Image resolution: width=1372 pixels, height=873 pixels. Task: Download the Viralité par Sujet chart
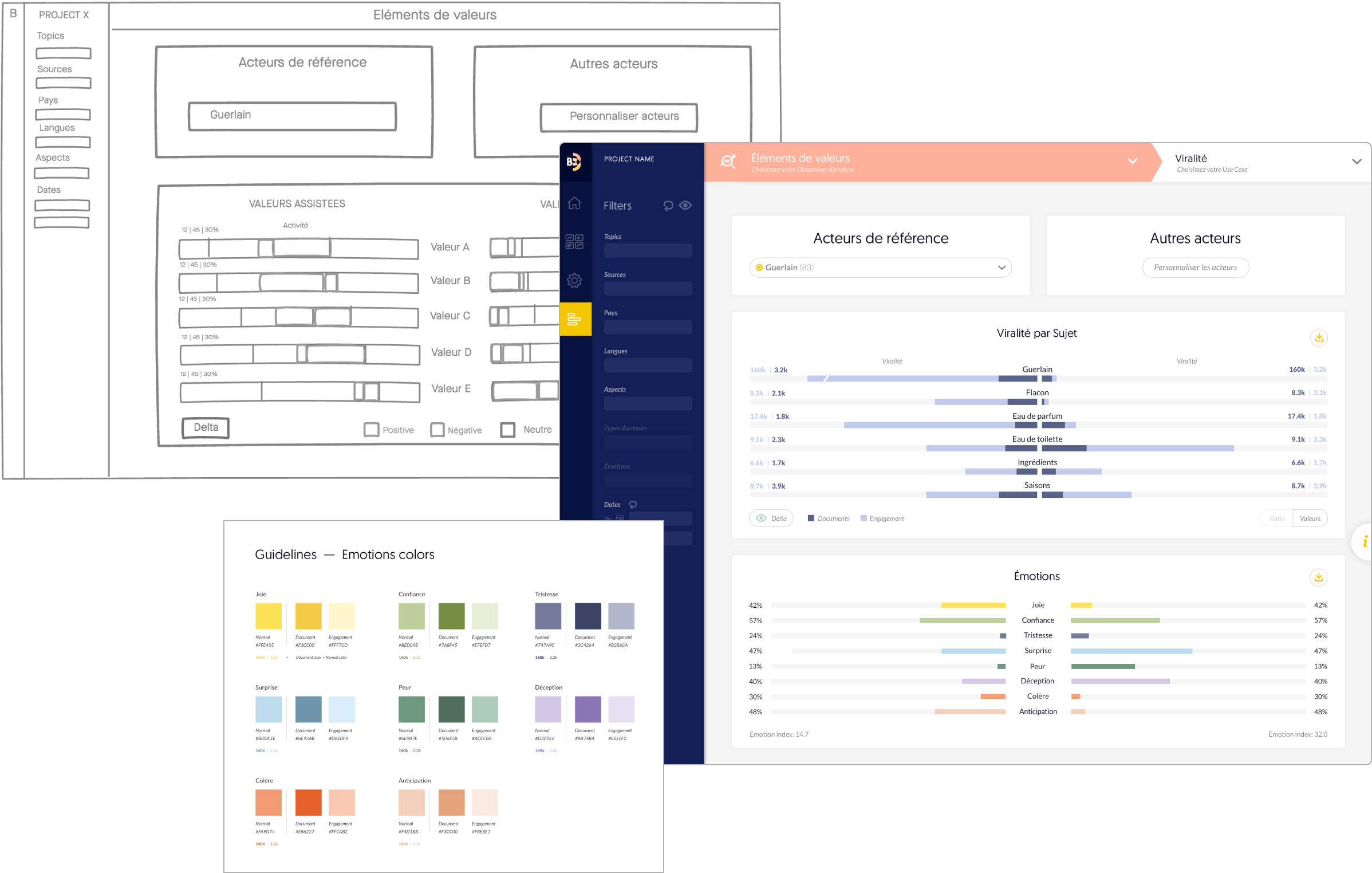[1319, 338]
